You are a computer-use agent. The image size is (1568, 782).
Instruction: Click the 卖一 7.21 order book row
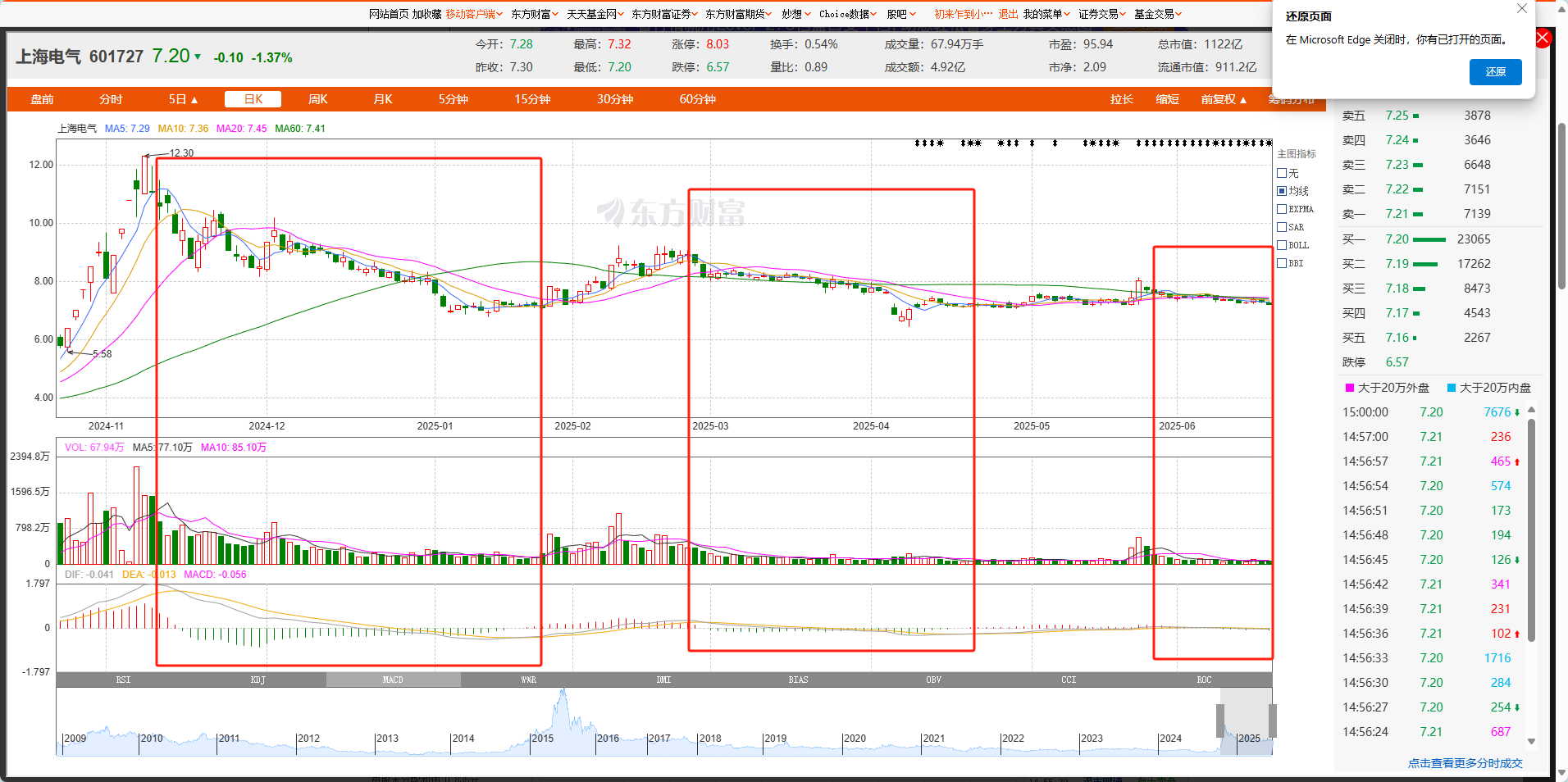[x=1439, y=214]
